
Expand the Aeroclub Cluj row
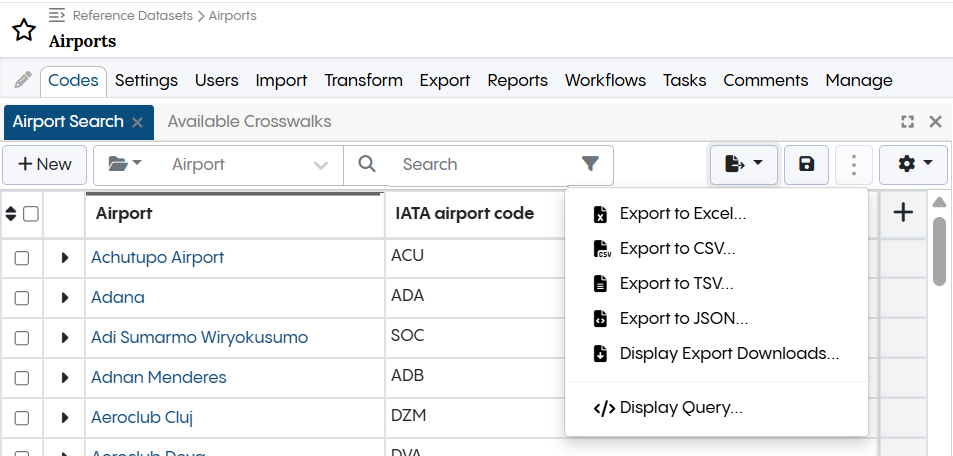(65, 418)
